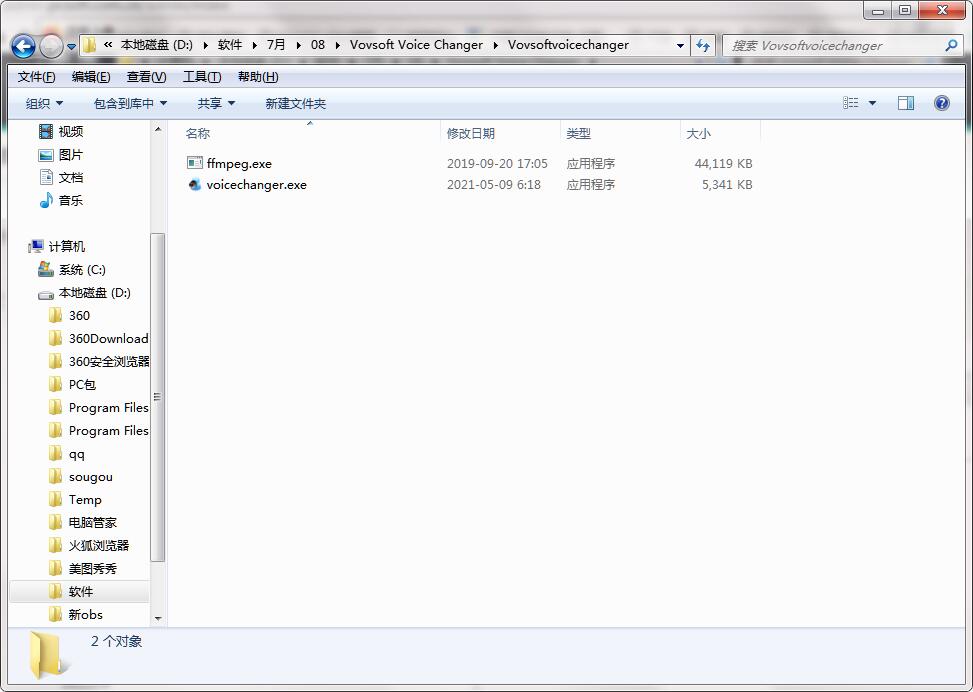Open the 查看(V) menu
The image size is (973, 692).
146,77
